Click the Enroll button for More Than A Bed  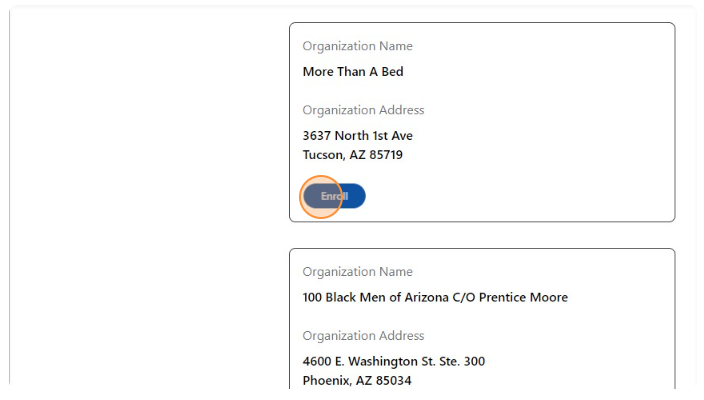coord(335,197)
